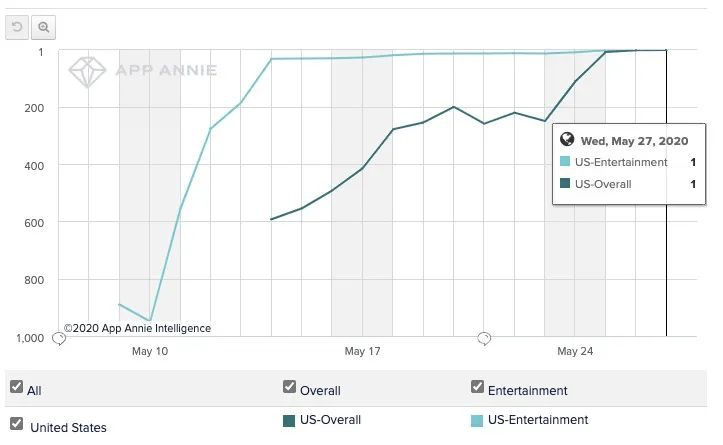Click the US-Overall dark teal legend swatch
The width and height of the screenshot is (723, 445).
pyautogui.click(x=289, y=421)
